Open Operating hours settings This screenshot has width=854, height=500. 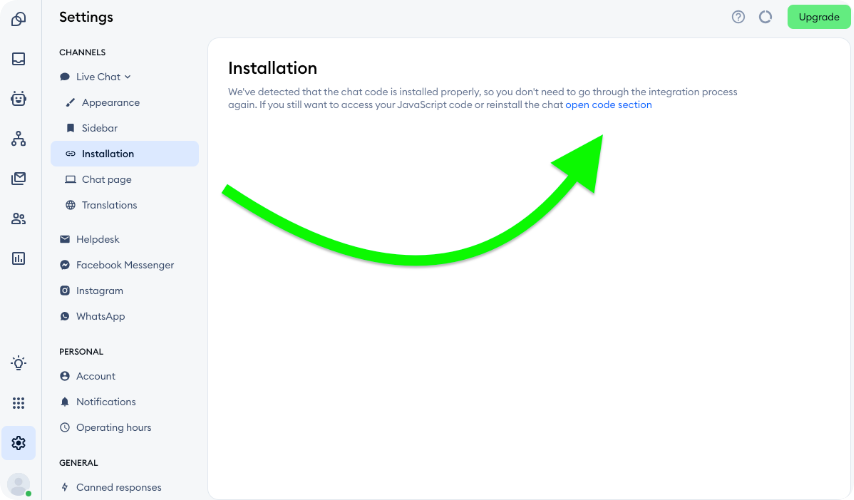(113, 428)
